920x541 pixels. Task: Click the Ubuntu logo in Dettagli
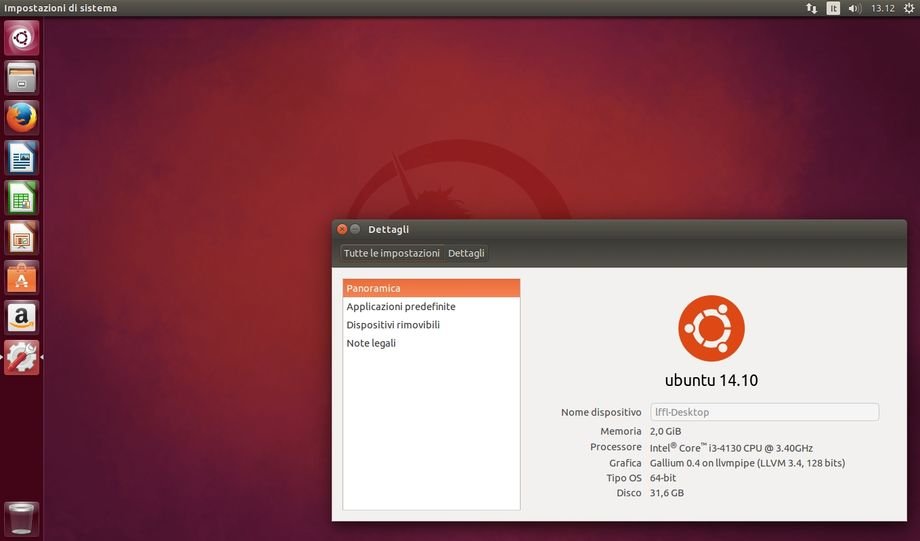click(711, 328)
